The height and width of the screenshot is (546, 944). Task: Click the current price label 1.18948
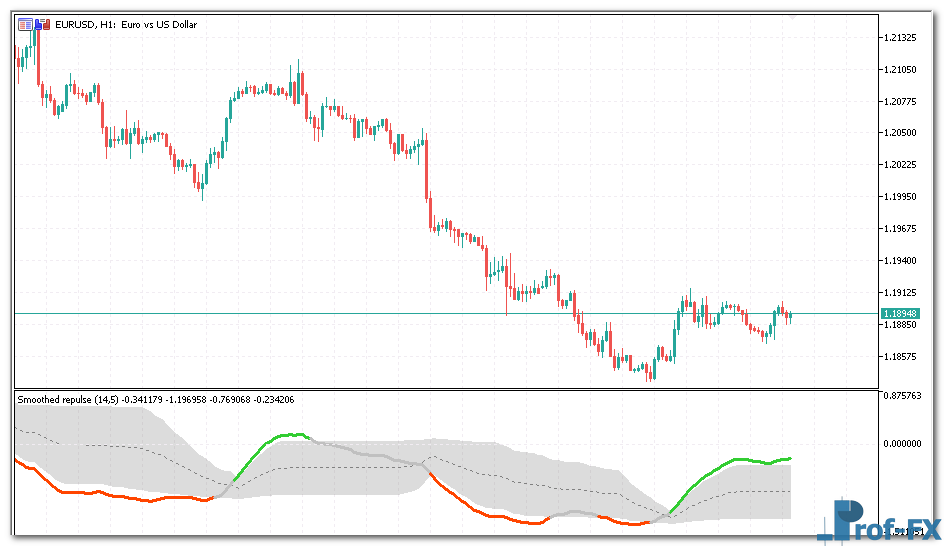[900, 314]
